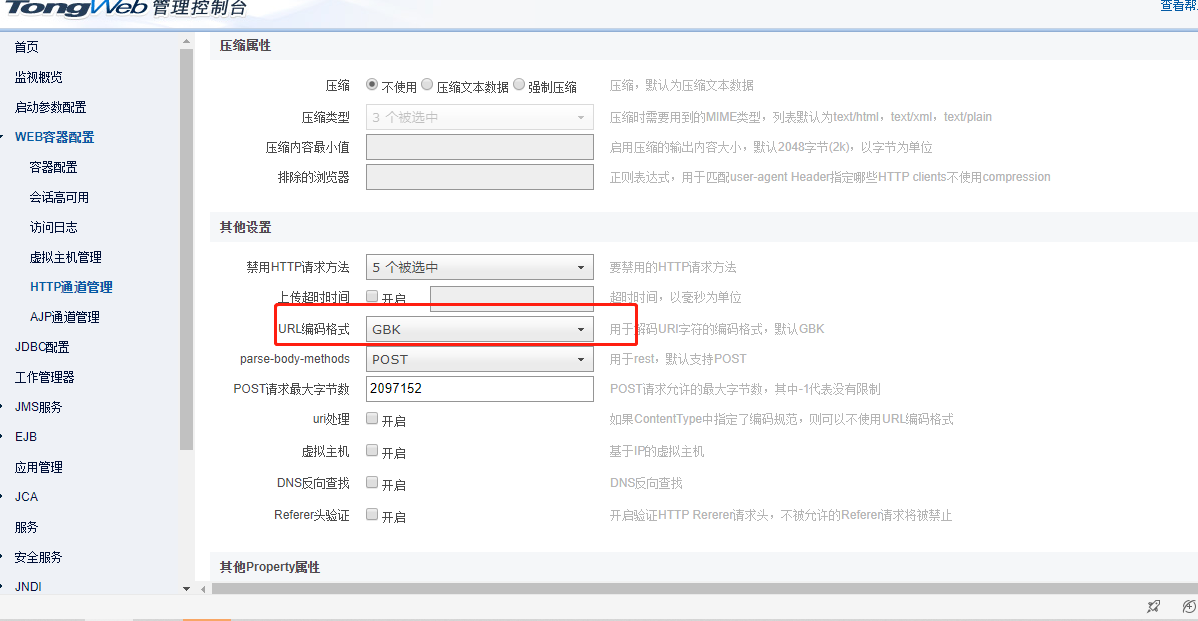The width and height of the screenshot is (1198, 621).
Task: Go to 虚拟主机管理 in the sidebar
Action: 65,257
